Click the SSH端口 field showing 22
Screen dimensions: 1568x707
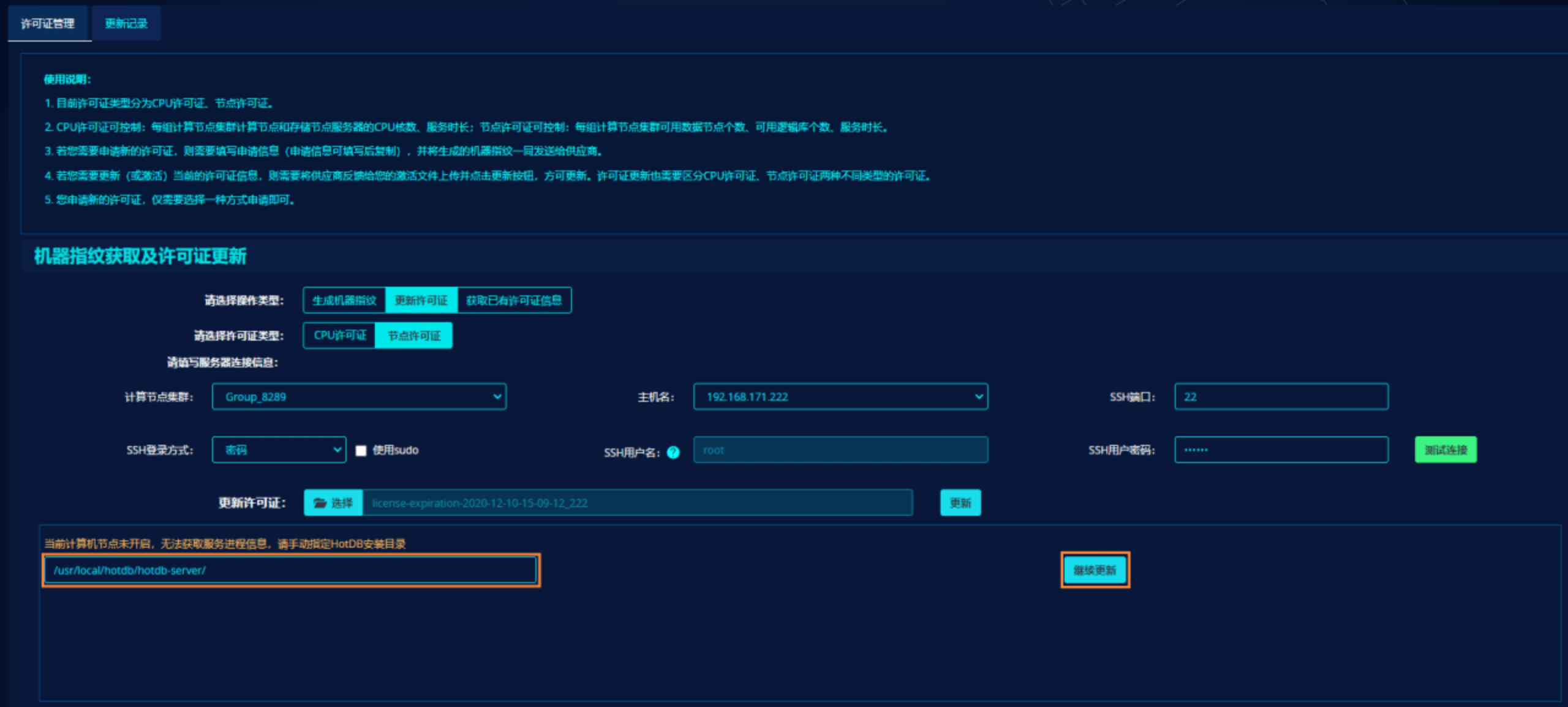point(1281,396)
